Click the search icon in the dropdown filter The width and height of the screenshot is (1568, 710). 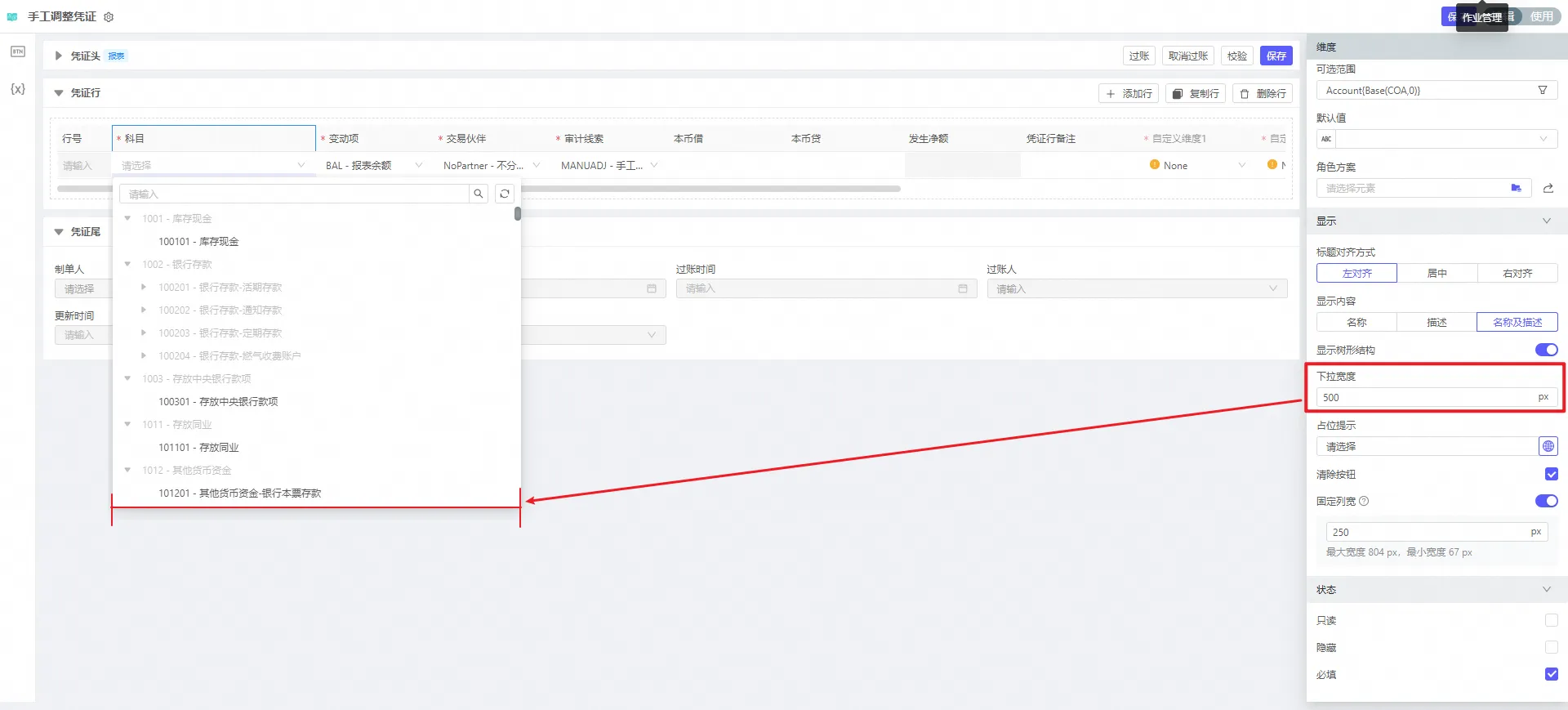point(479,194)
